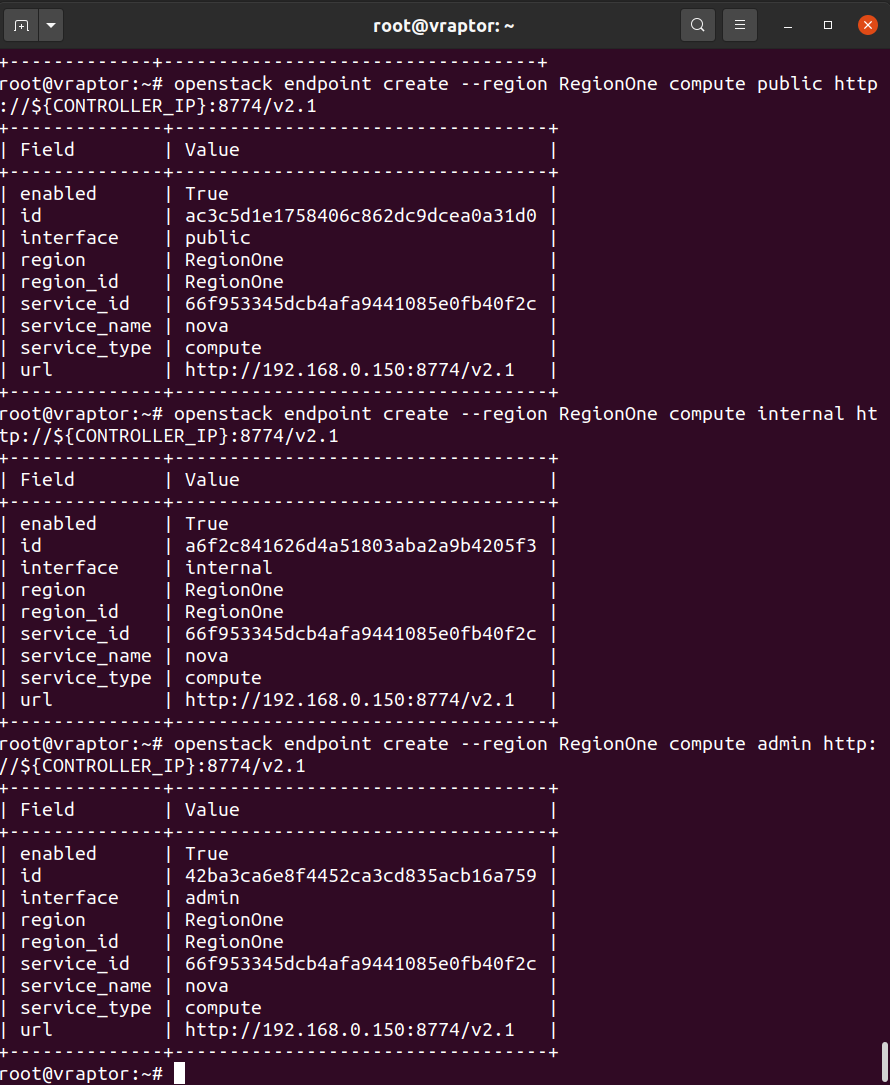The image size is (890, 1085).
Task: Click the id value starting with a6f2c841
Action: [361, 546]
